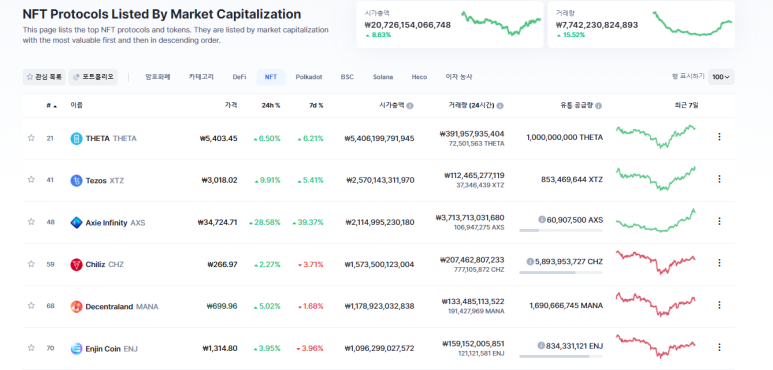Screen dimensions: 773x370
Task: Expand the rows-to-show 100 dropdown
Action: coord(721,77)
